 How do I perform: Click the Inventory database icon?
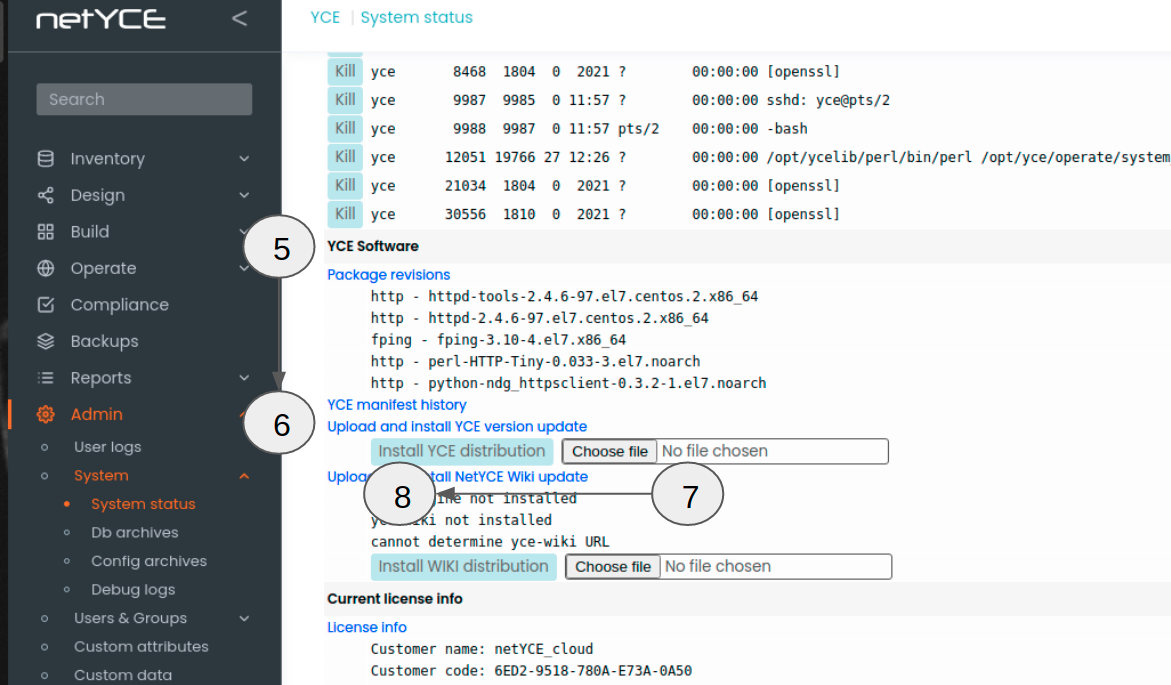pyautogui.click(x=46, y=158)
